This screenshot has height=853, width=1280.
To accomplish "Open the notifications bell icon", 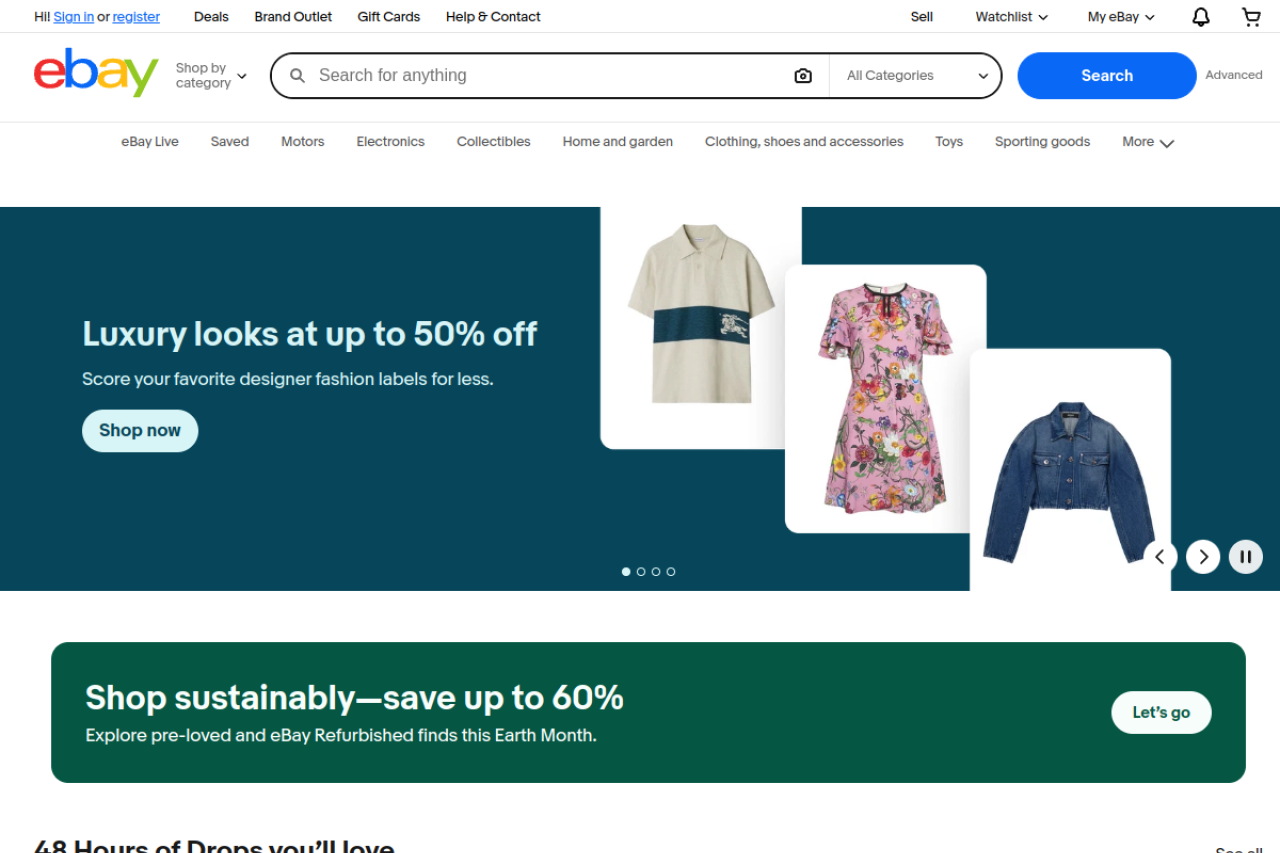I will [x=1201, y=17].
